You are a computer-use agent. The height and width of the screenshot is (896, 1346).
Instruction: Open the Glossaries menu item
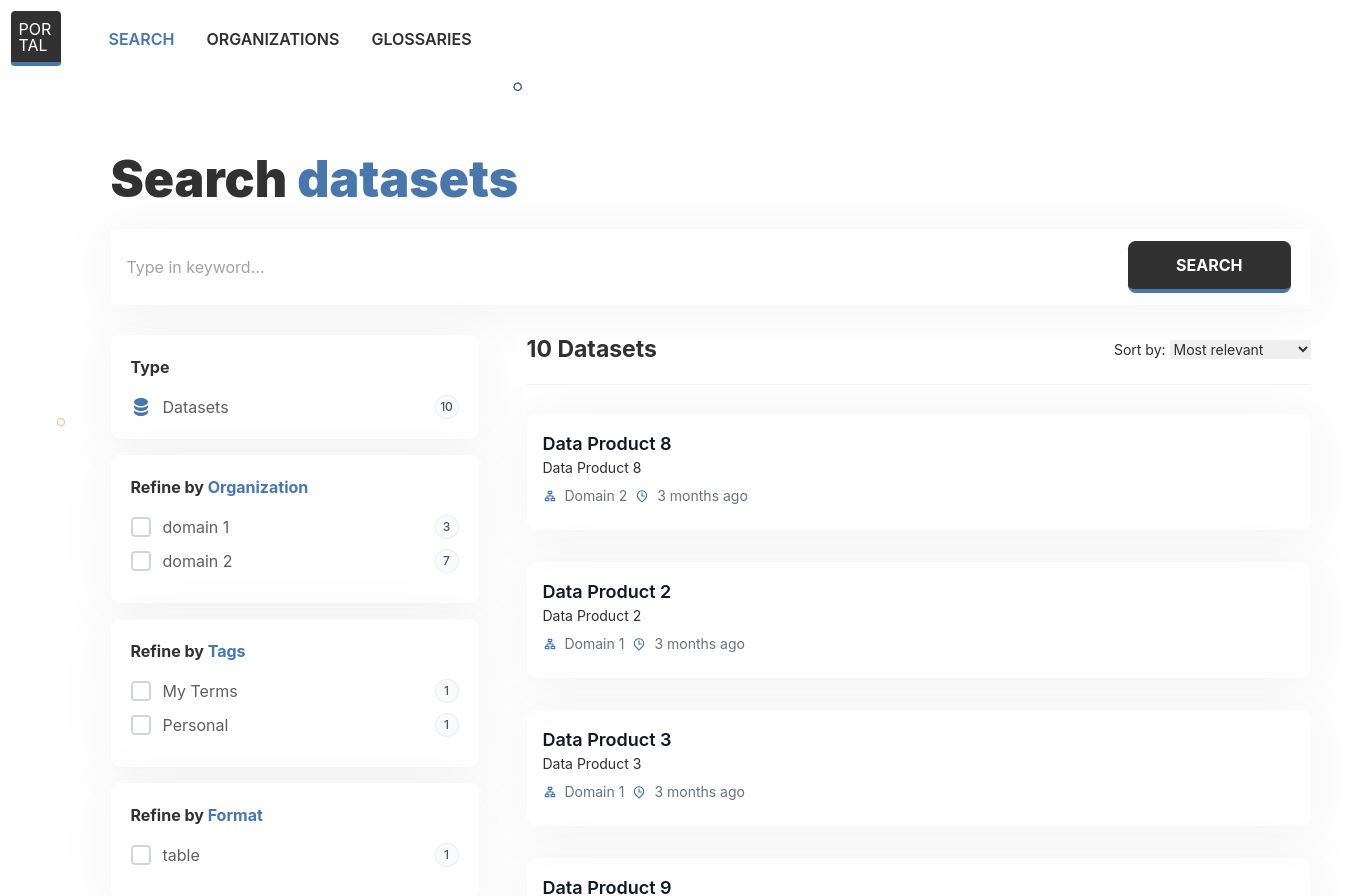[421, 39]
